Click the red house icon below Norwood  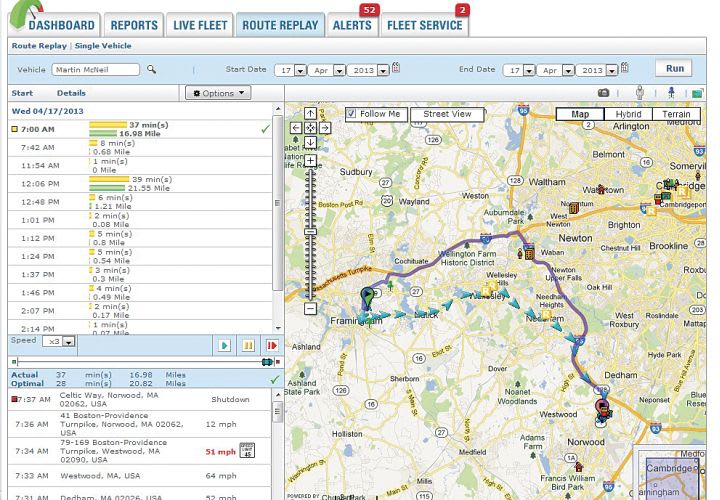pos(579,467)
